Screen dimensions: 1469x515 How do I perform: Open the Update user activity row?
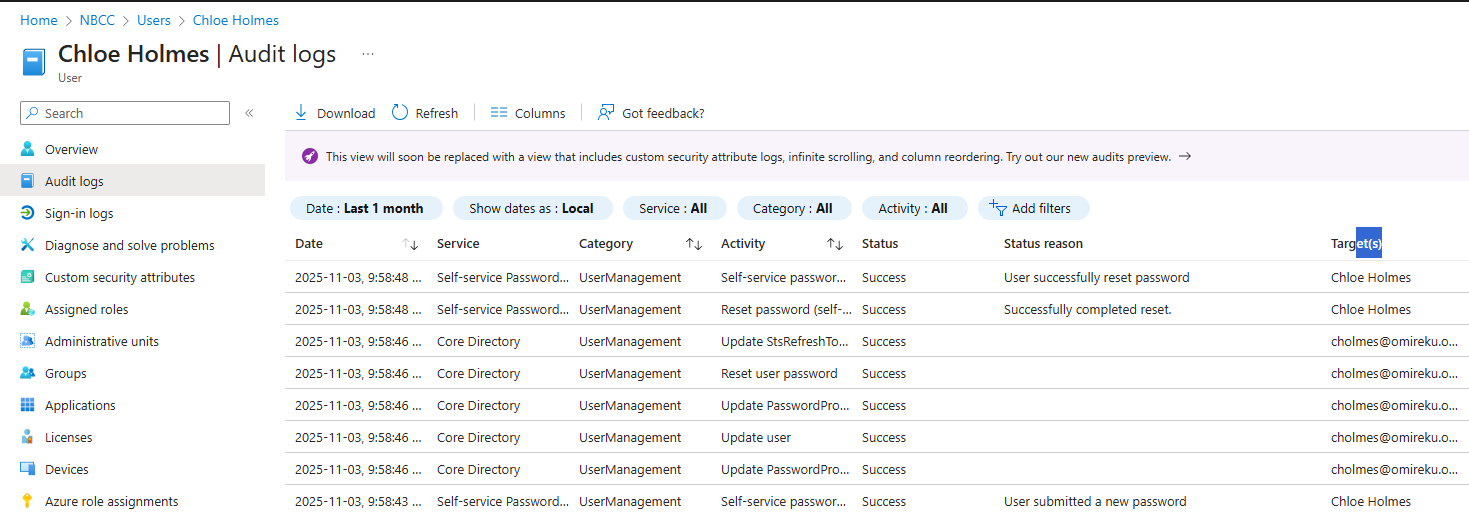(877, 437)
